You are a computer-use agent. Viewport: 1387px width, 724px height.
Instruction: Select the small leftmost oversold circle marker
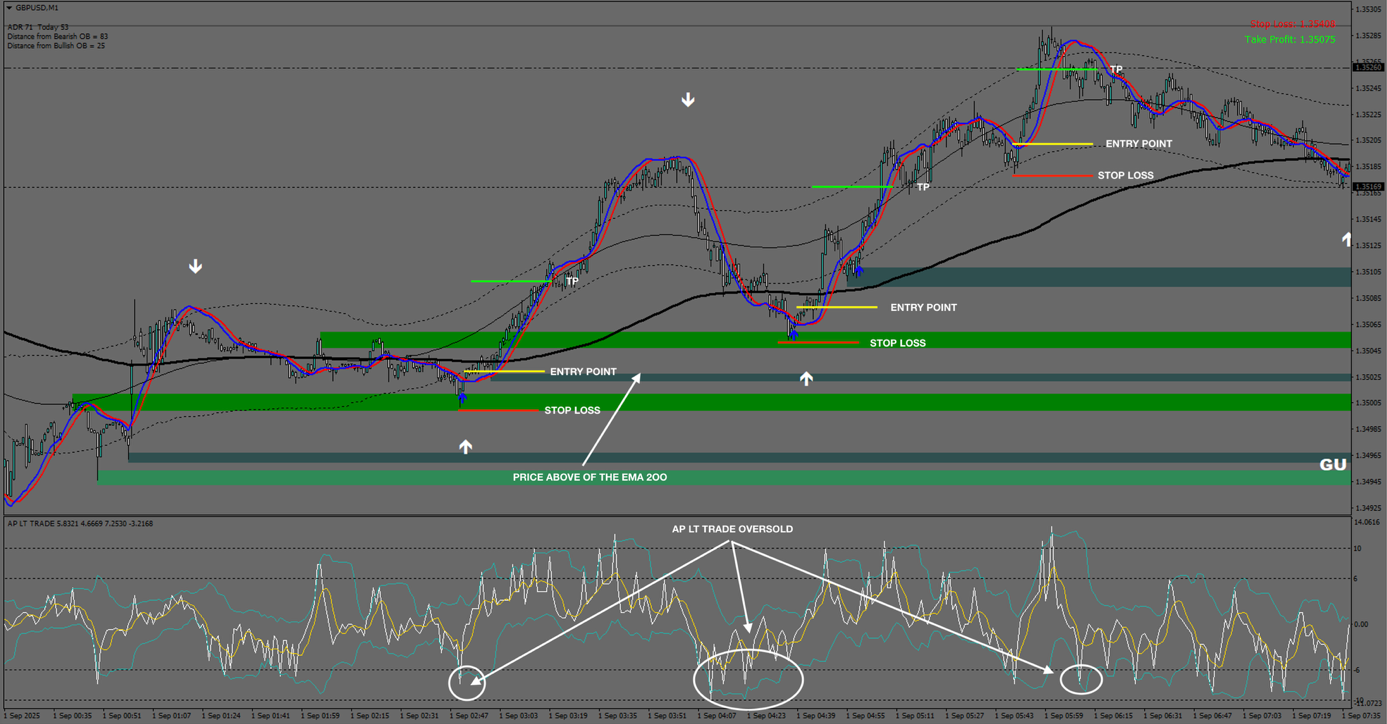click(x=466, y=682)
